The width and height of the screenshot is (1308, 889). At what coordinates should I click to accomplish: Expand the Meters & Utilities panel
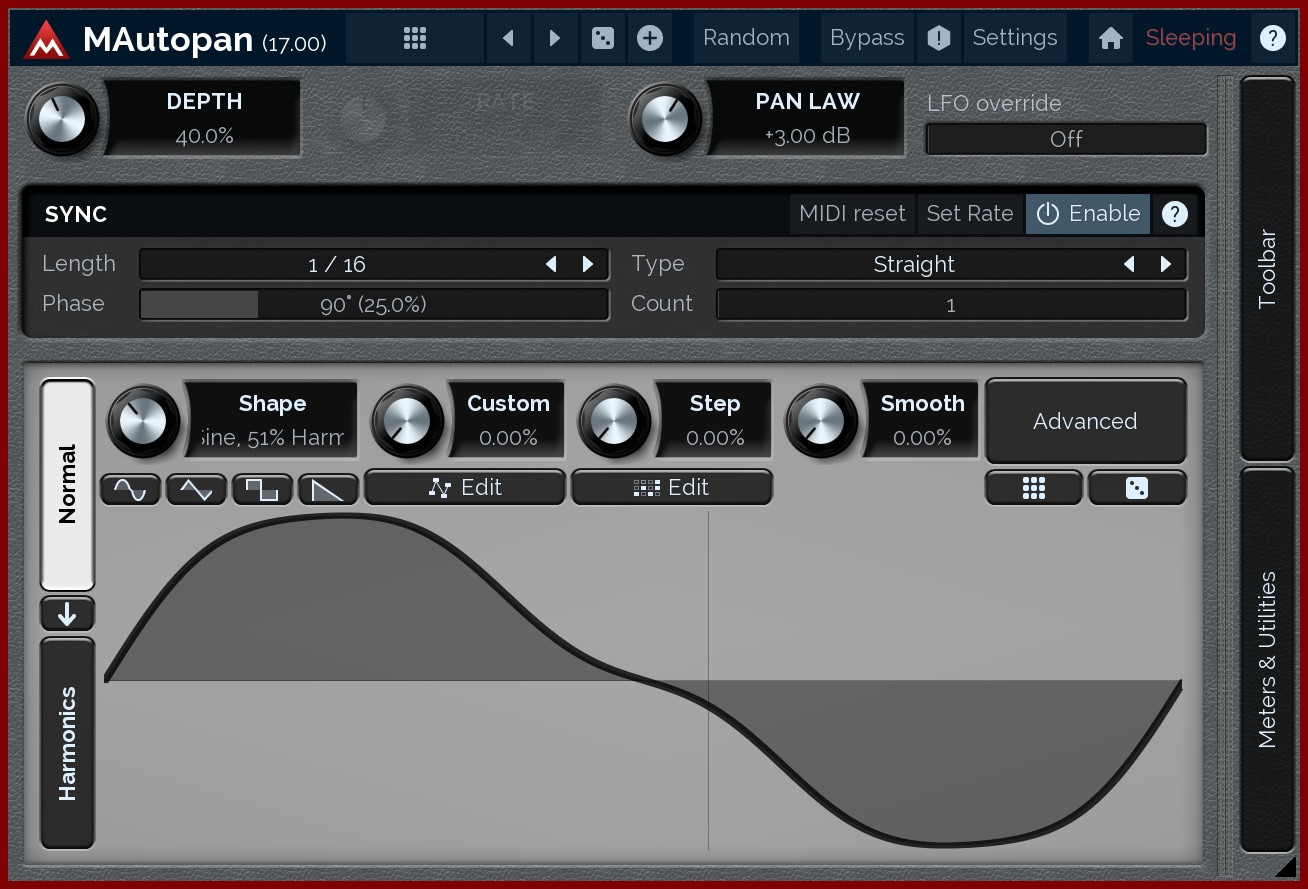[x=1267, y=660]
